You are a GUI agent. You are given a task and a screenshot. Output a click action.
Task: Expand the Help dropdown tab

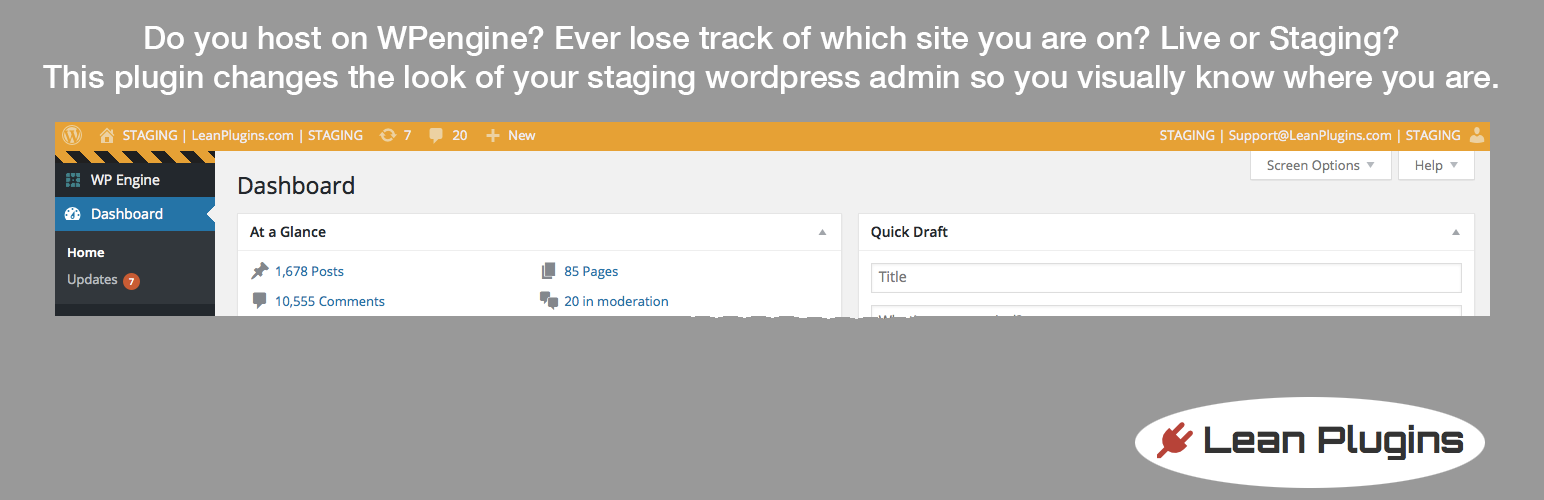1436,165
